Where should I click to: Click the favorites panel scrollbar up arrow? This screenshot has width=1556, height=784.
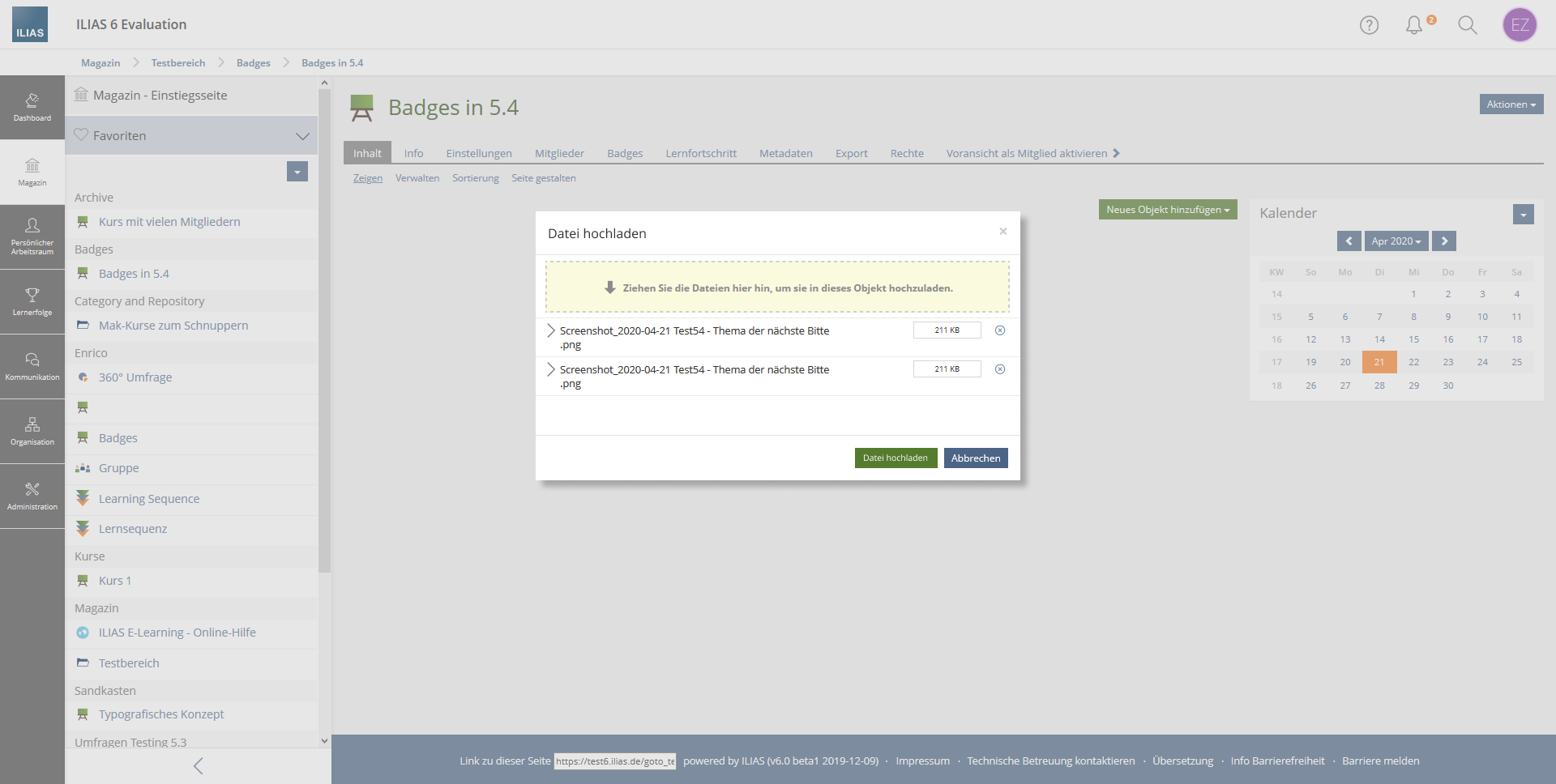[x=324, y=83]
